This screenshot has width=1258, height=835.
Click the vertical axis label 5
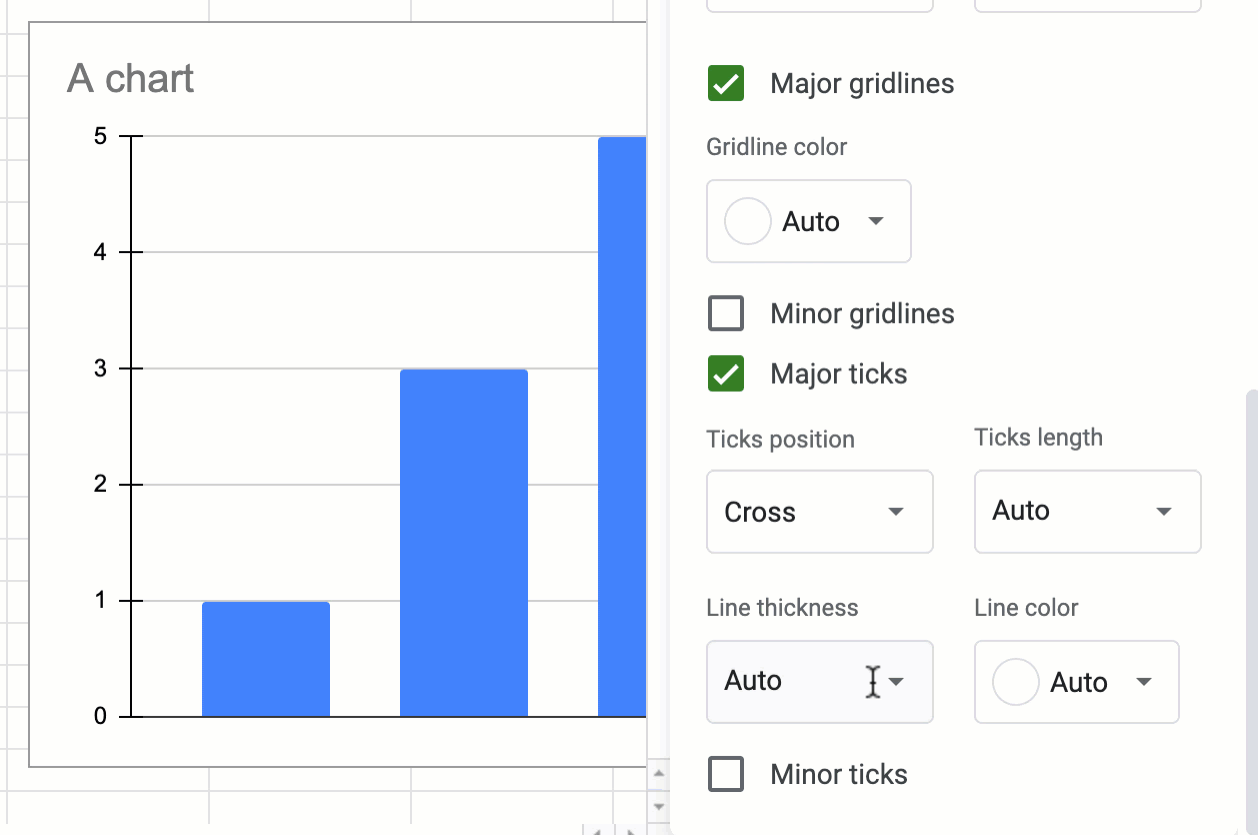(x=100, y=136)
